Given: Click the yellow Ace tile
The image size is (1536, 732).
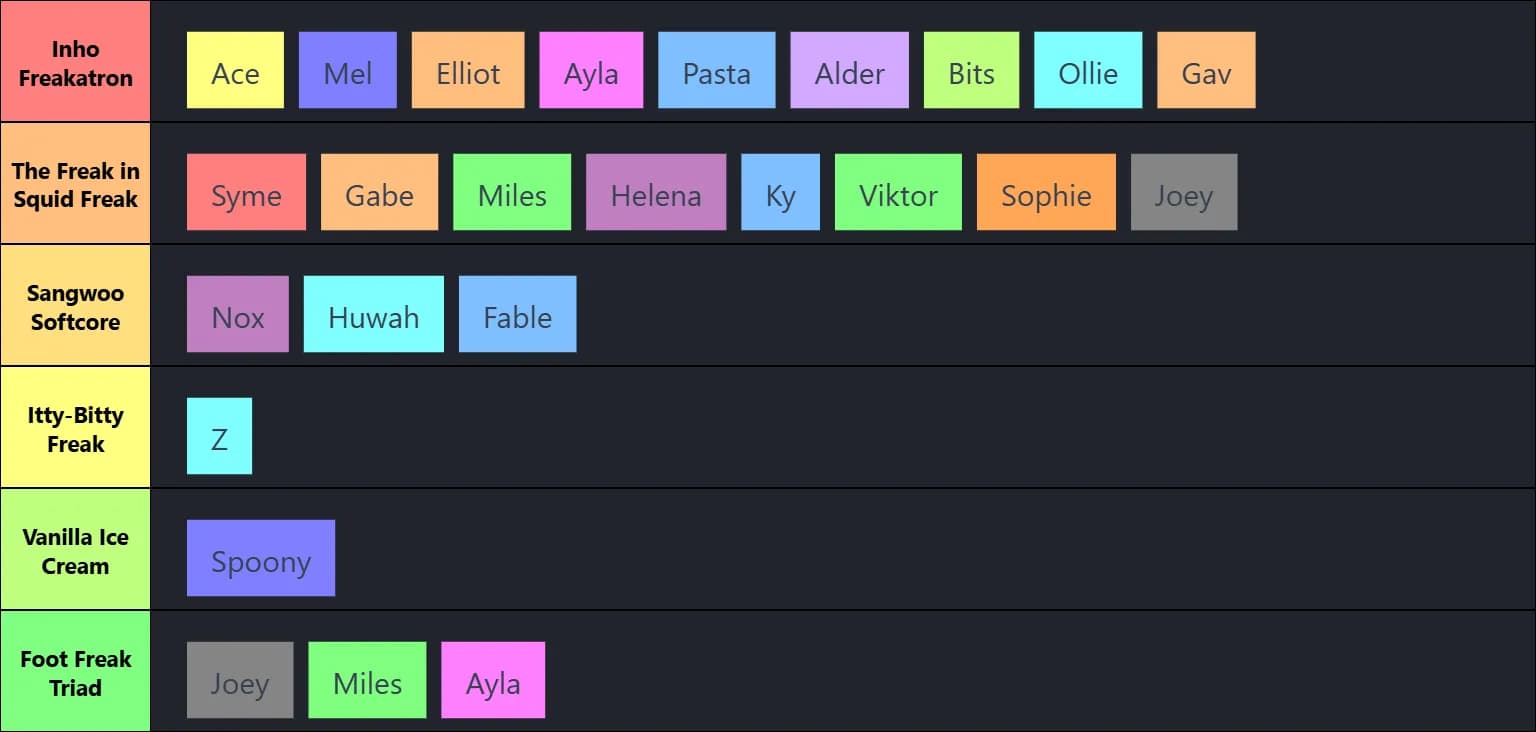Looking at the screenshot, I should click(235, 70).
